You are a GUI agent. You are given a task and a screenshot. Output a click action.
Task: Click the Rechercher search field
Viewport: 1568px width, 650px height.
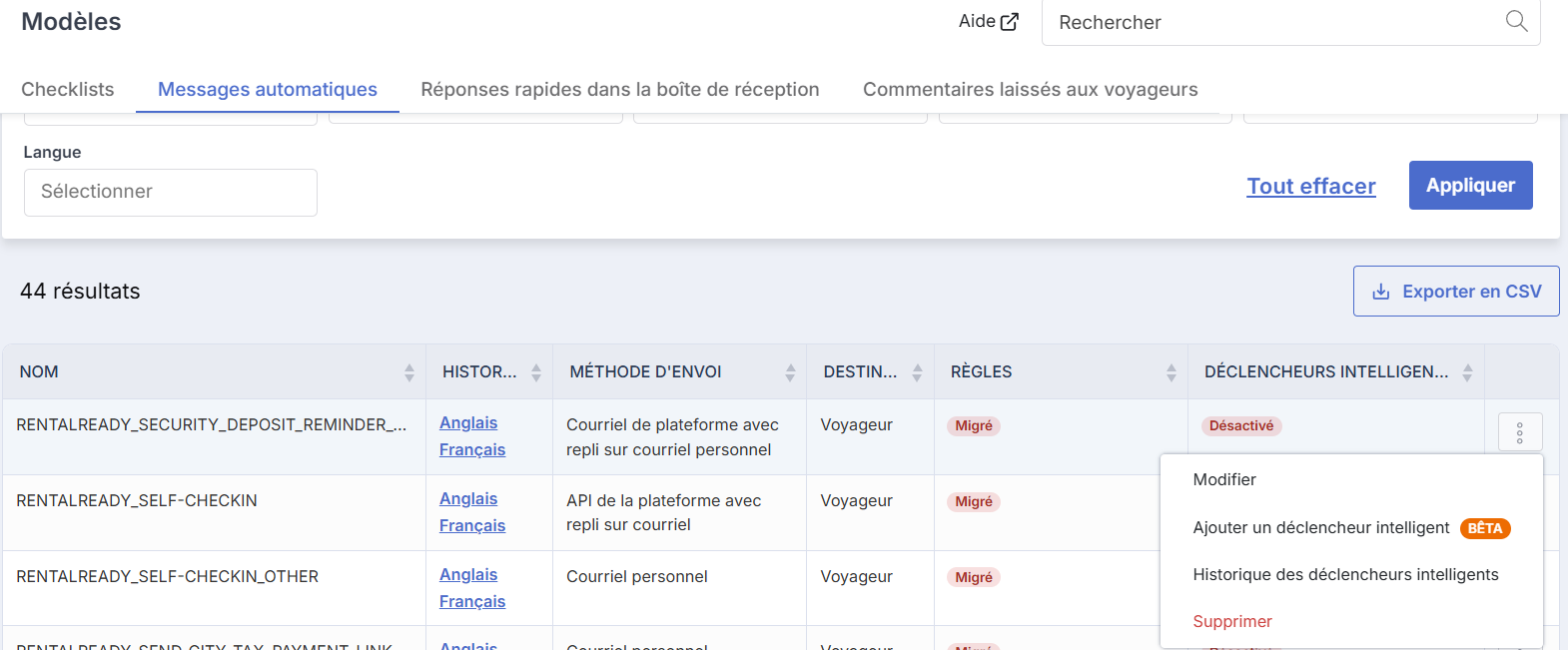click(x=1290, y=22)
